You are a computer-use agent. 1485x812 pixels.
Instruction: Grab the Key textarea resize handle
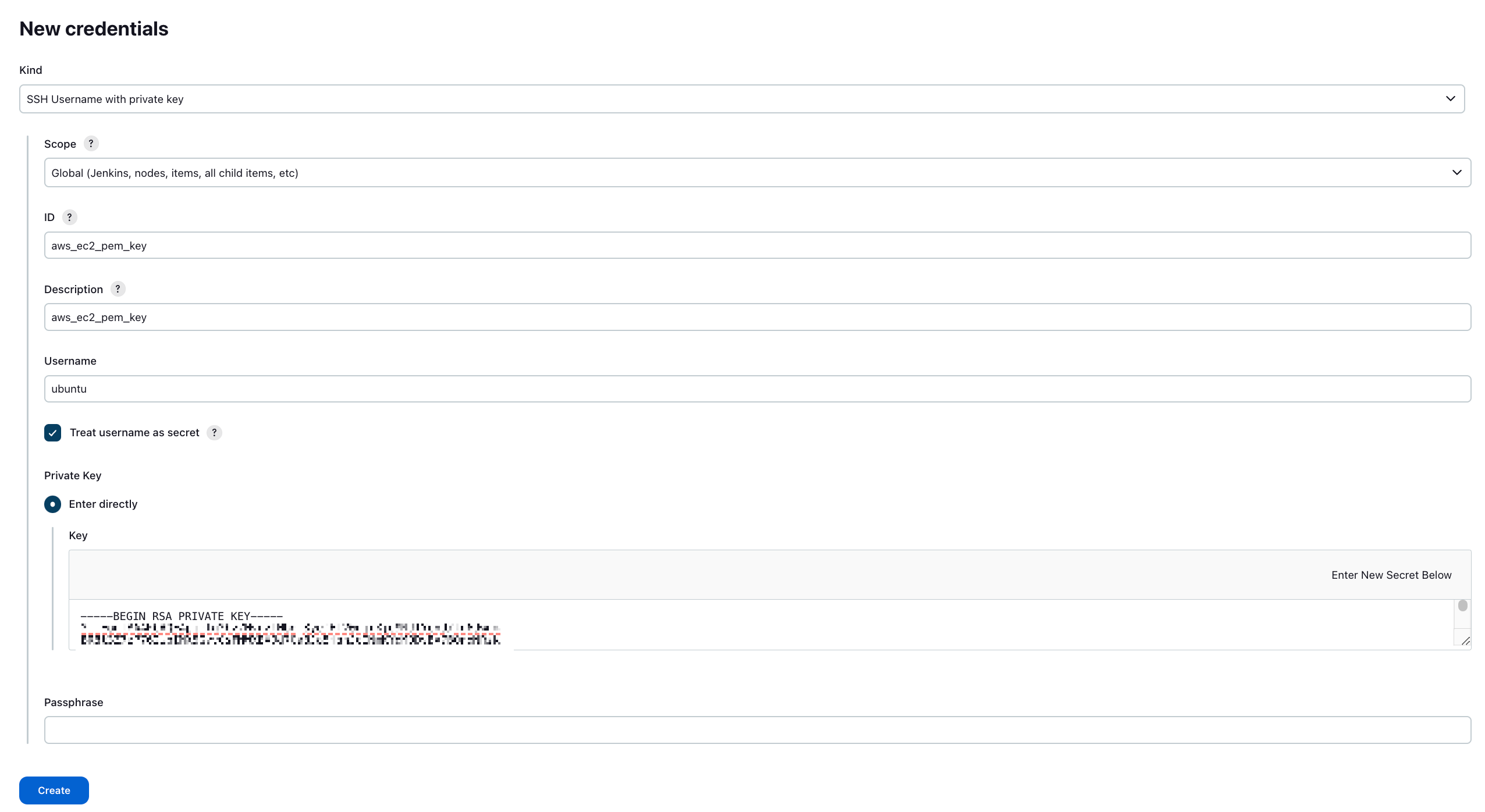pyautogui.click(x=1465, y=641)
